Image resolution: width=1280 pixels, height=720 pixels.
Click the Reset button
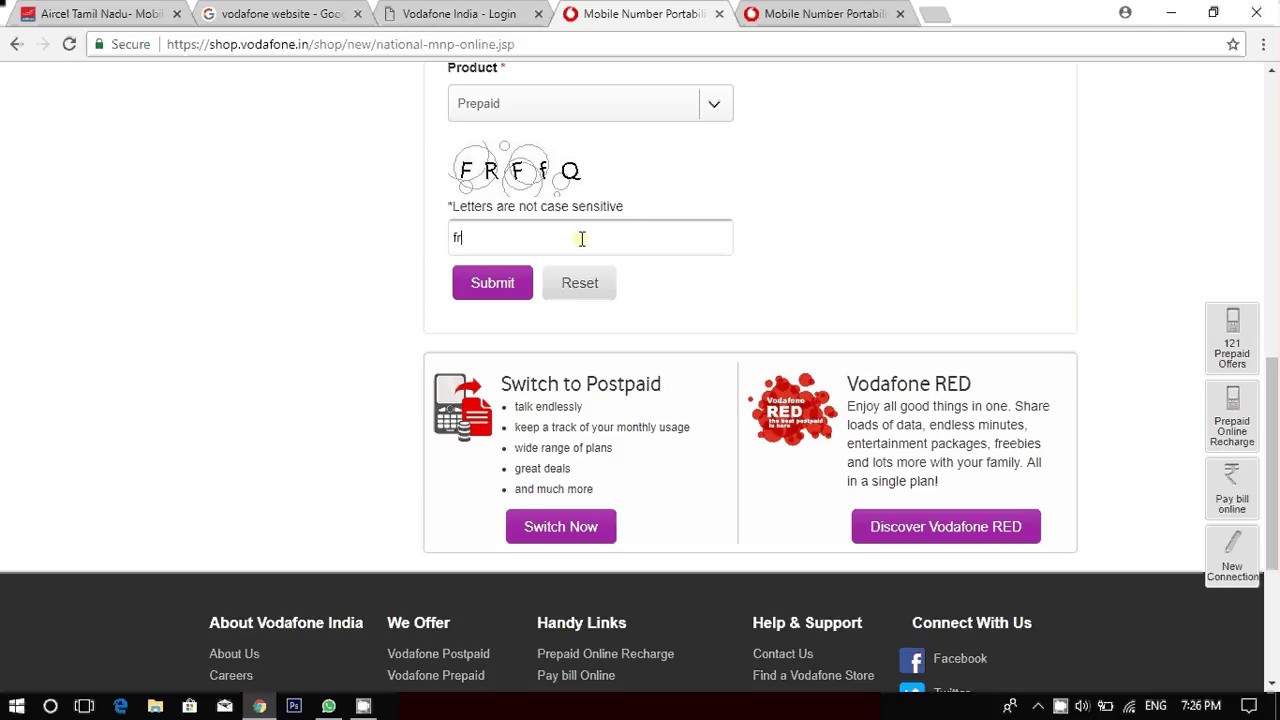[580, 283]
